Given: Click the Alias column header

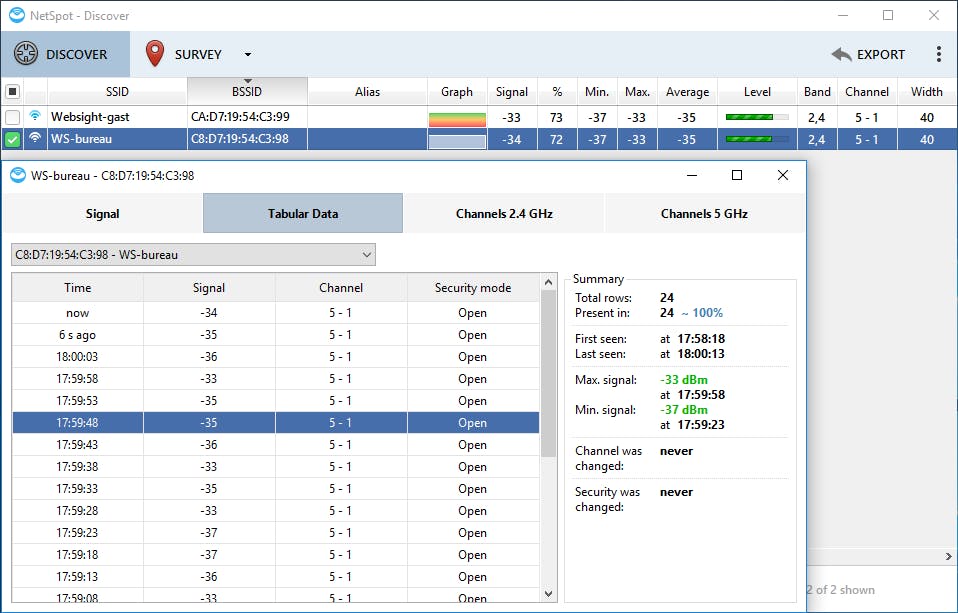Looking at the screenshot, I should 367,92.
